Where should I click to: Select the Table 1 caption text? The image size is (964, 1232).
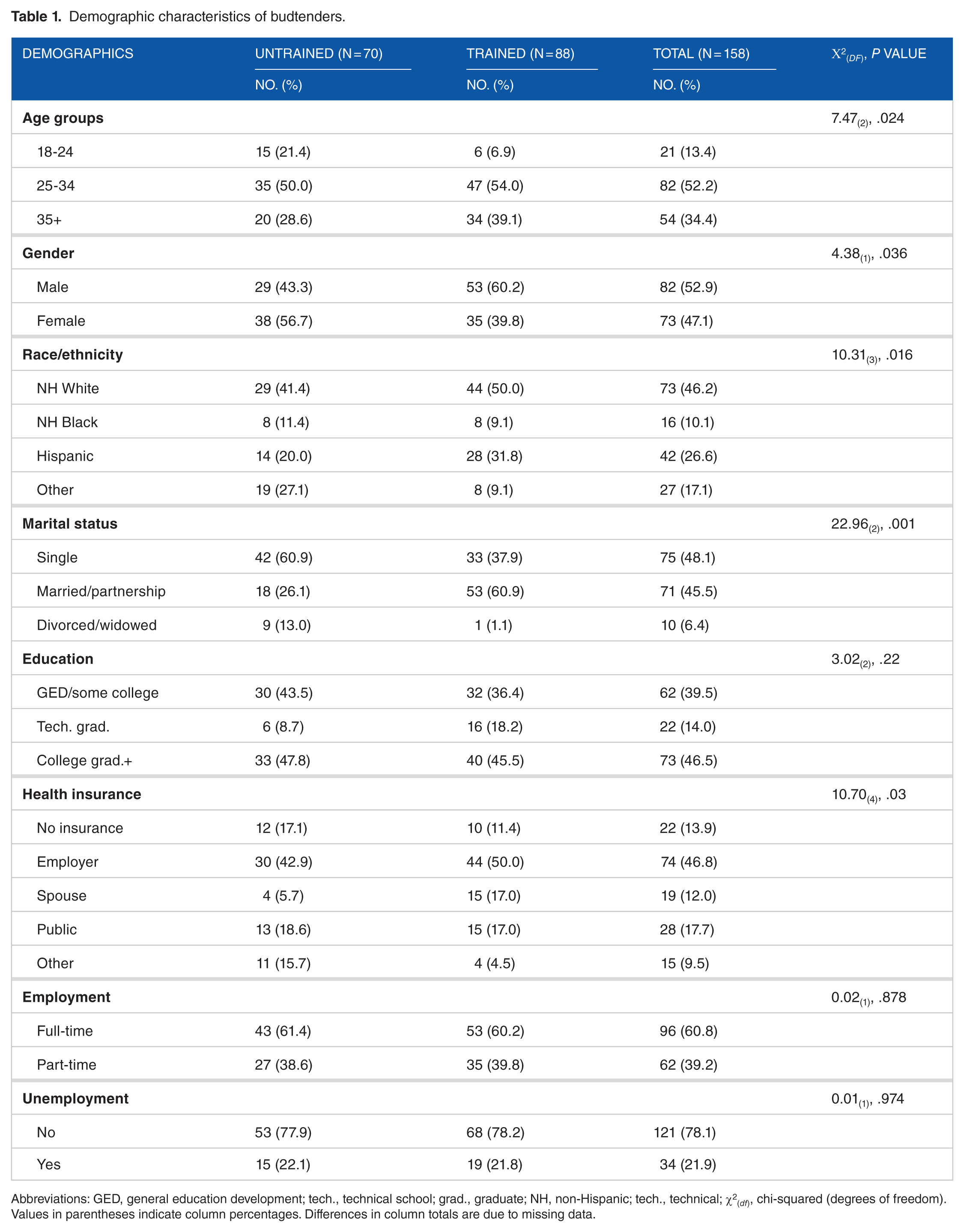178,16
